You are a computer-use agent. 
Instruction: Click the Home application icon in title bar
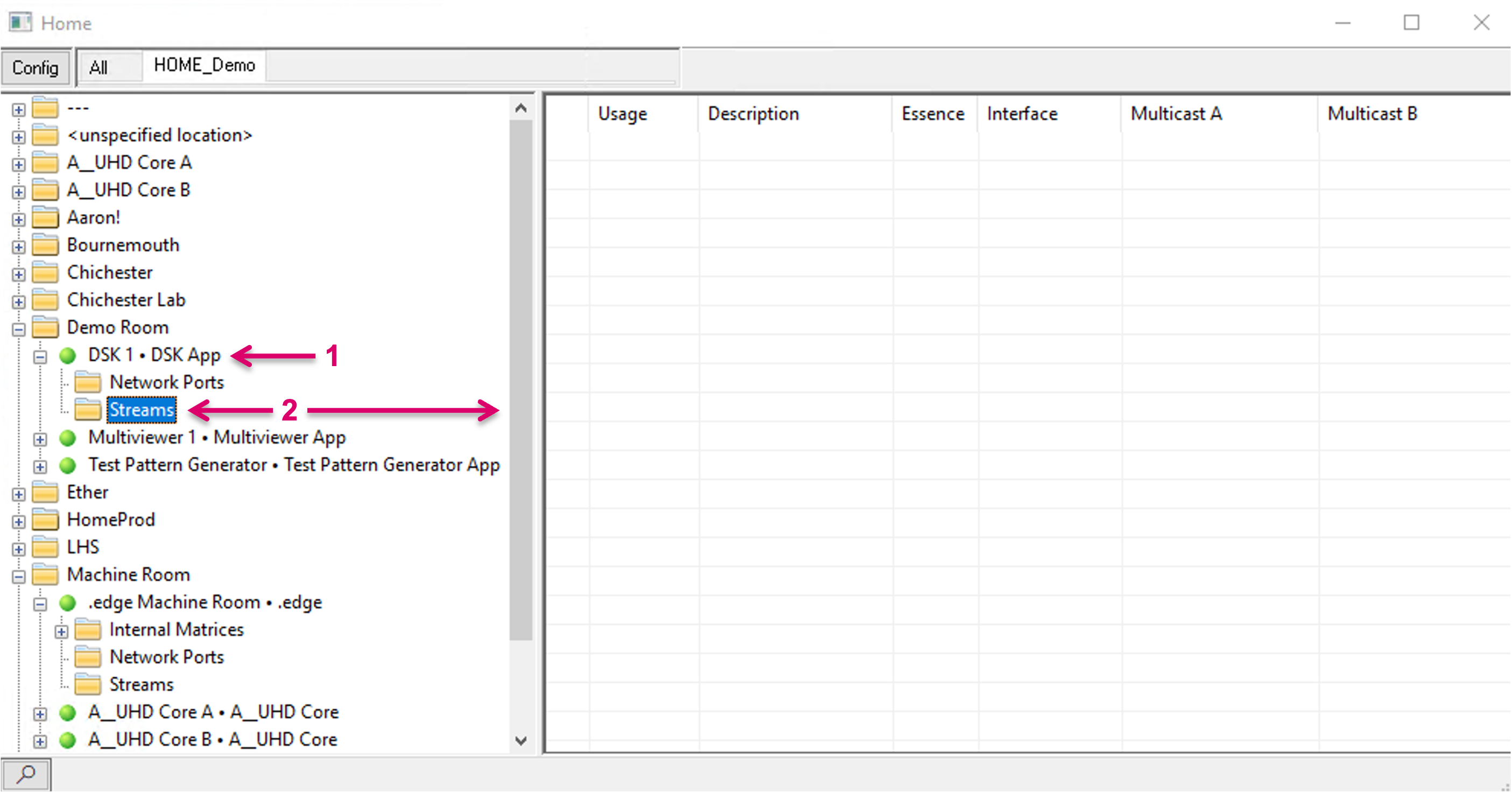(x=21, y=22)
